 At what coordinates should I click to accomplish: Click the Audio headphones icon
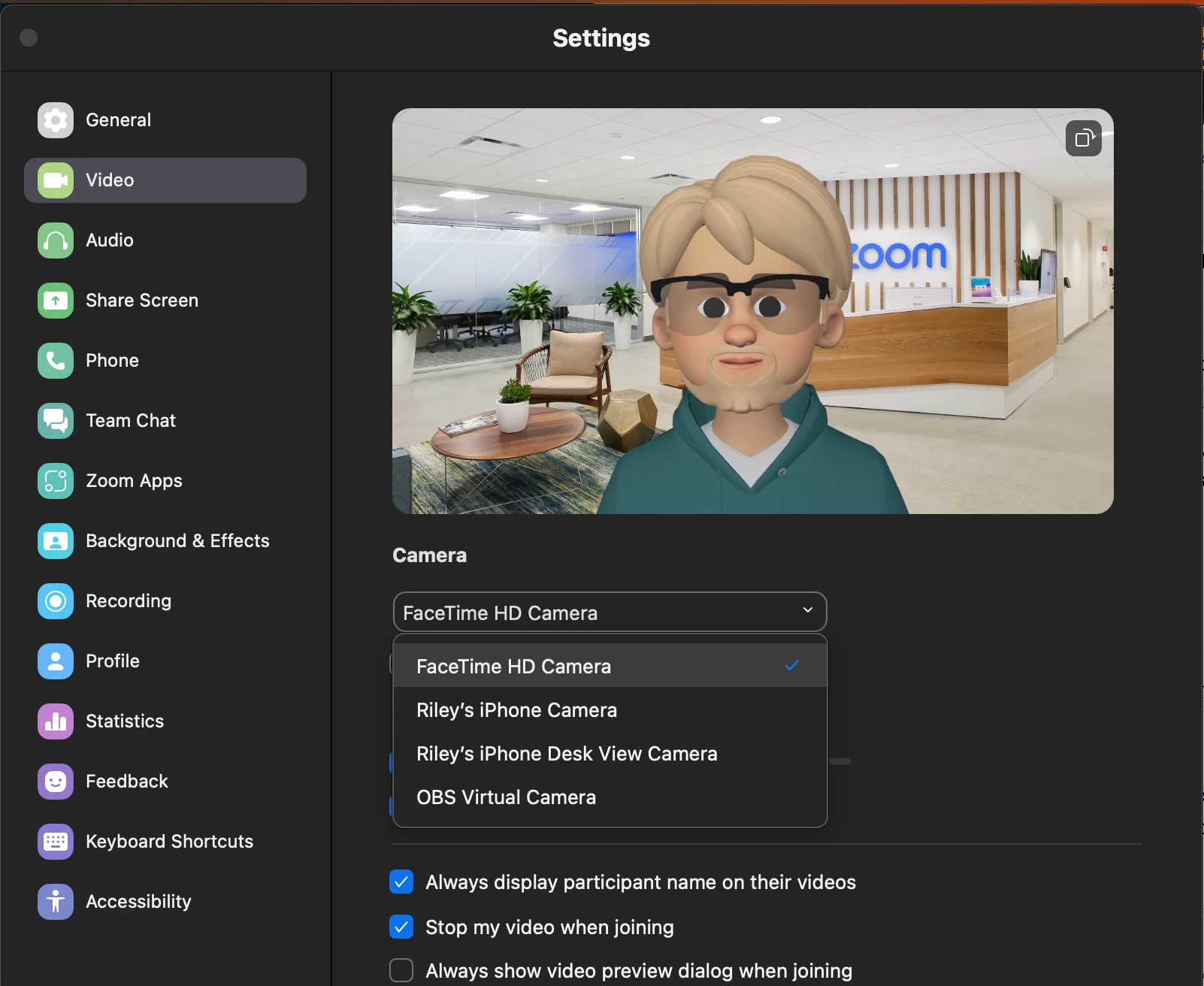click(x=56, y=240)
